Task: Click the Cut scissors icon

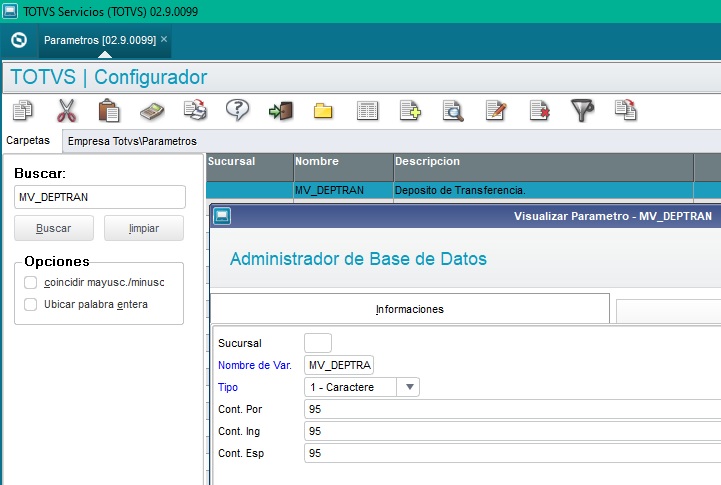Action: pos(66,111)
